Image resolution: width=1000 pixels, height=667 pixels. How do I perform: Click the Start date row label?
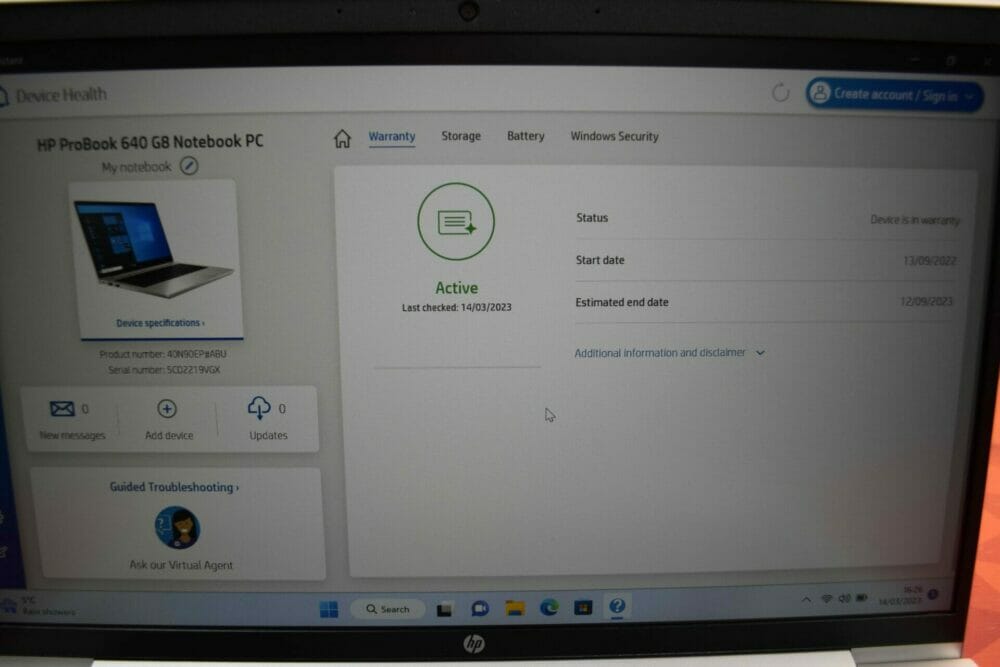600,260
